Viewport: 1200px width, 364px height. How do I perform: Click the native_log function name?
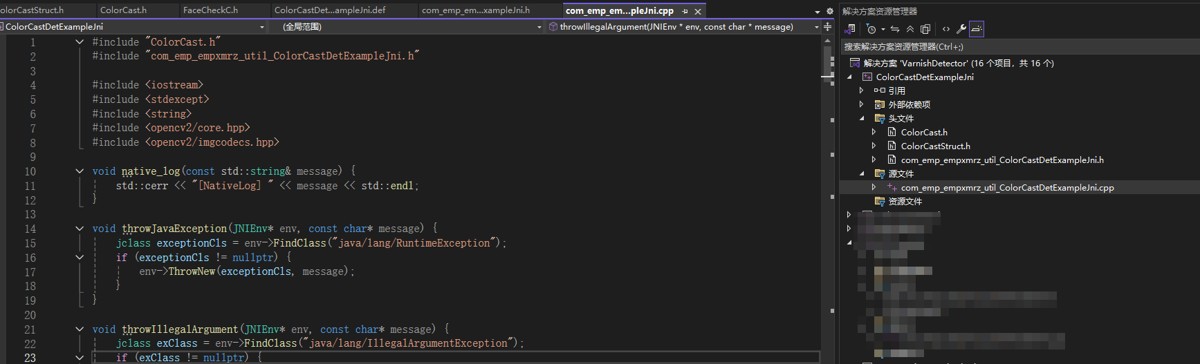coord(152,172)
